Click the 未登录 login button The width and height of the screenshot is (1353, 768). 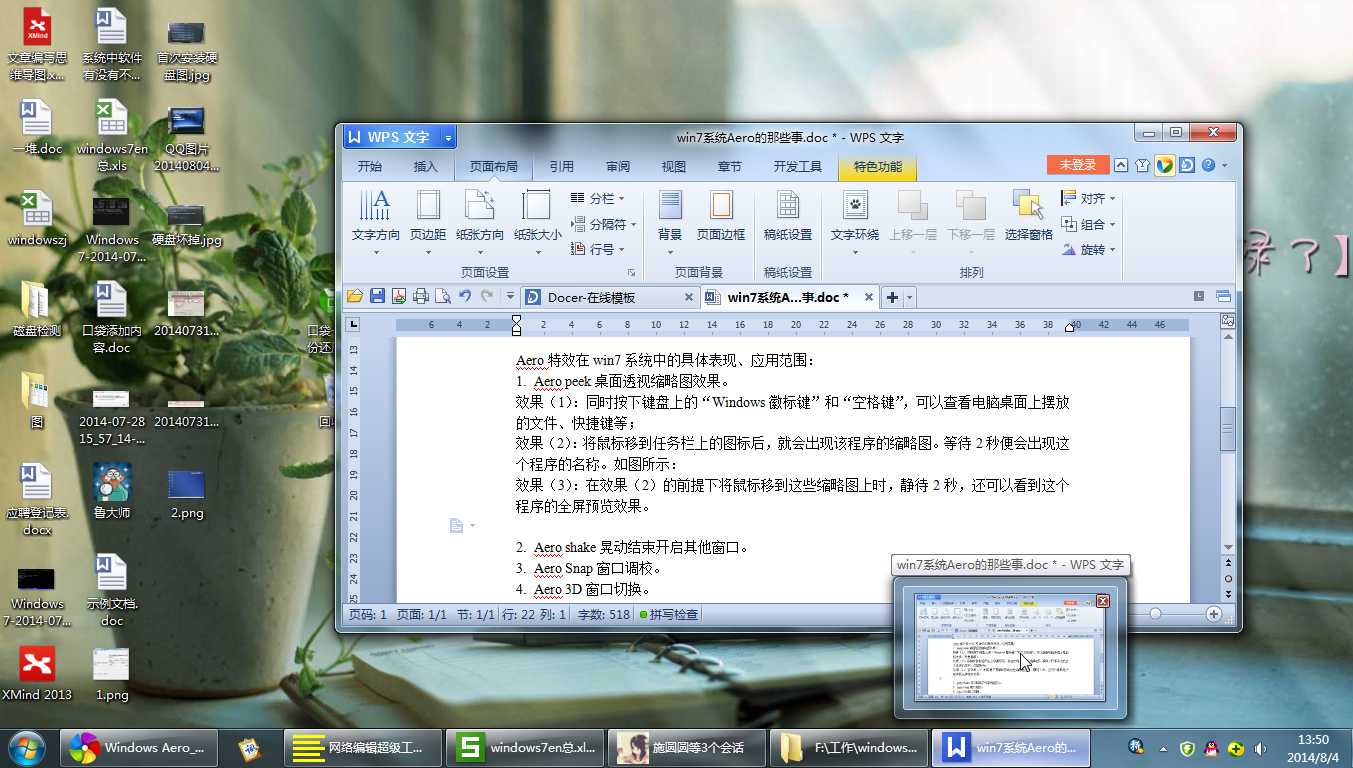click(x=1078, y=165)
